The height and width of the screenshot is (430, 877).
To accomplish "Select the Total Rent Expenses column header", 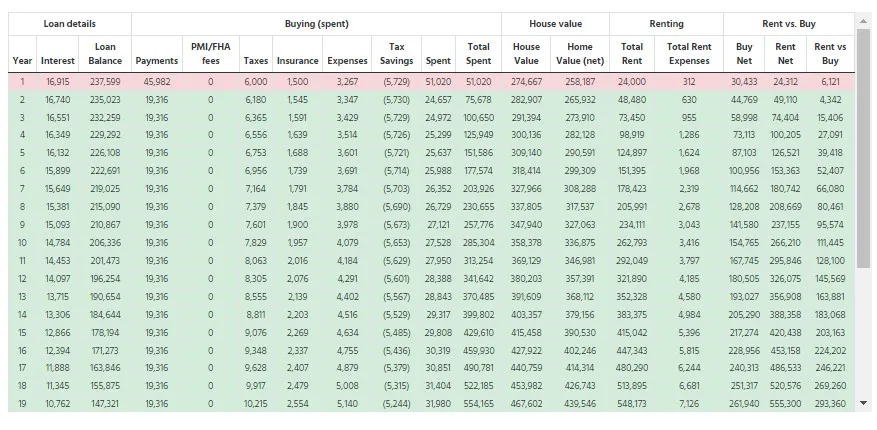I will click(x=689, y=54).
